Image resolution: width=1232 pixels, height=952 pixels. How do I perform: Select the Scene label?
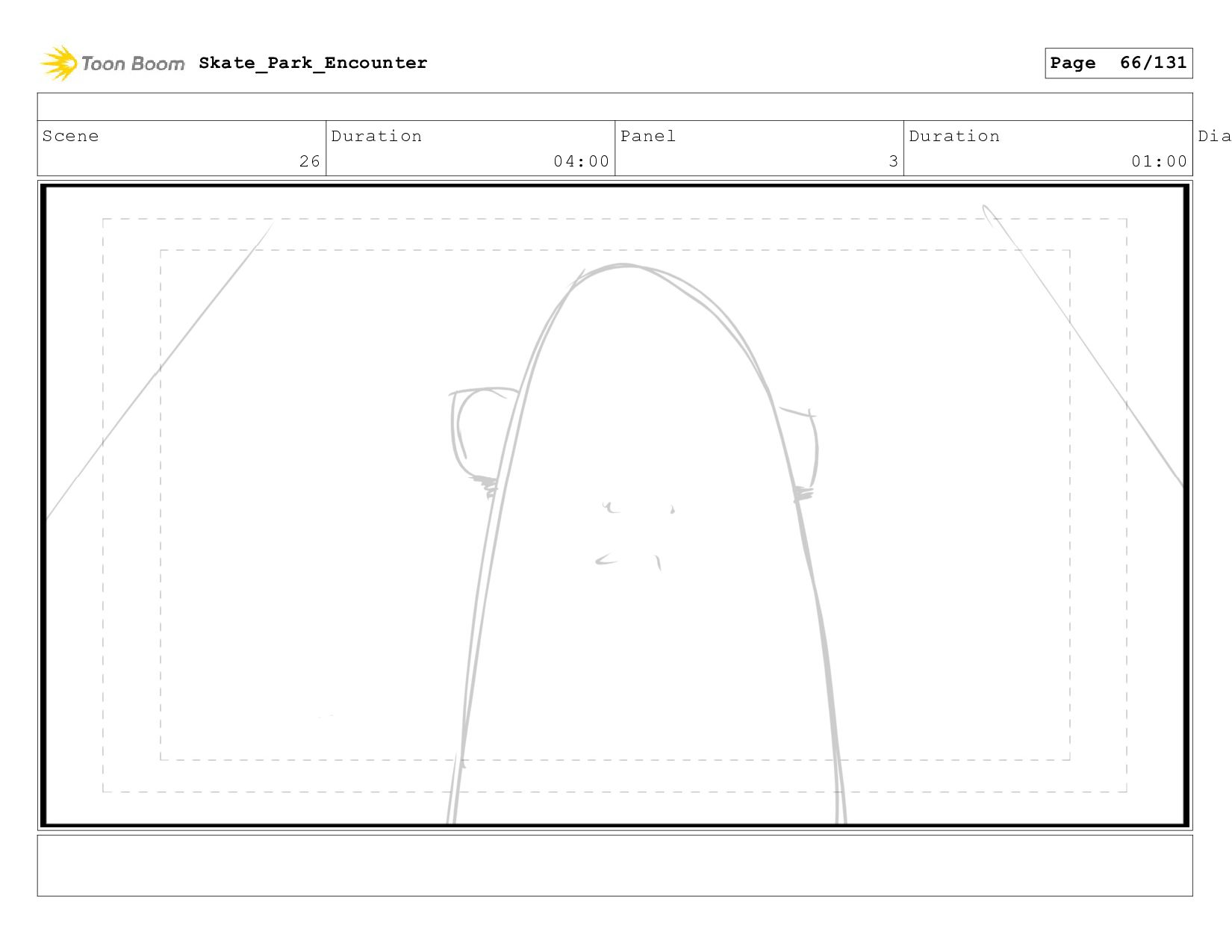point(70,136)
